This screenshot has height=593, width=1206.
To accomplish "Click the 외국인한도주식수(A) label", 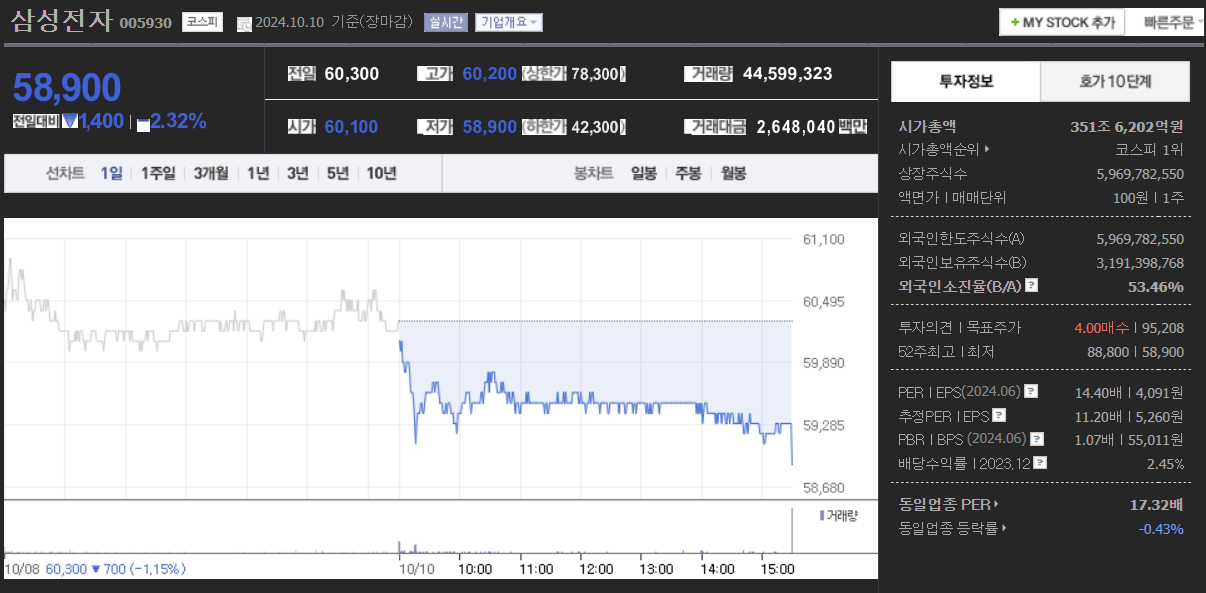I will tap(961, 239).
